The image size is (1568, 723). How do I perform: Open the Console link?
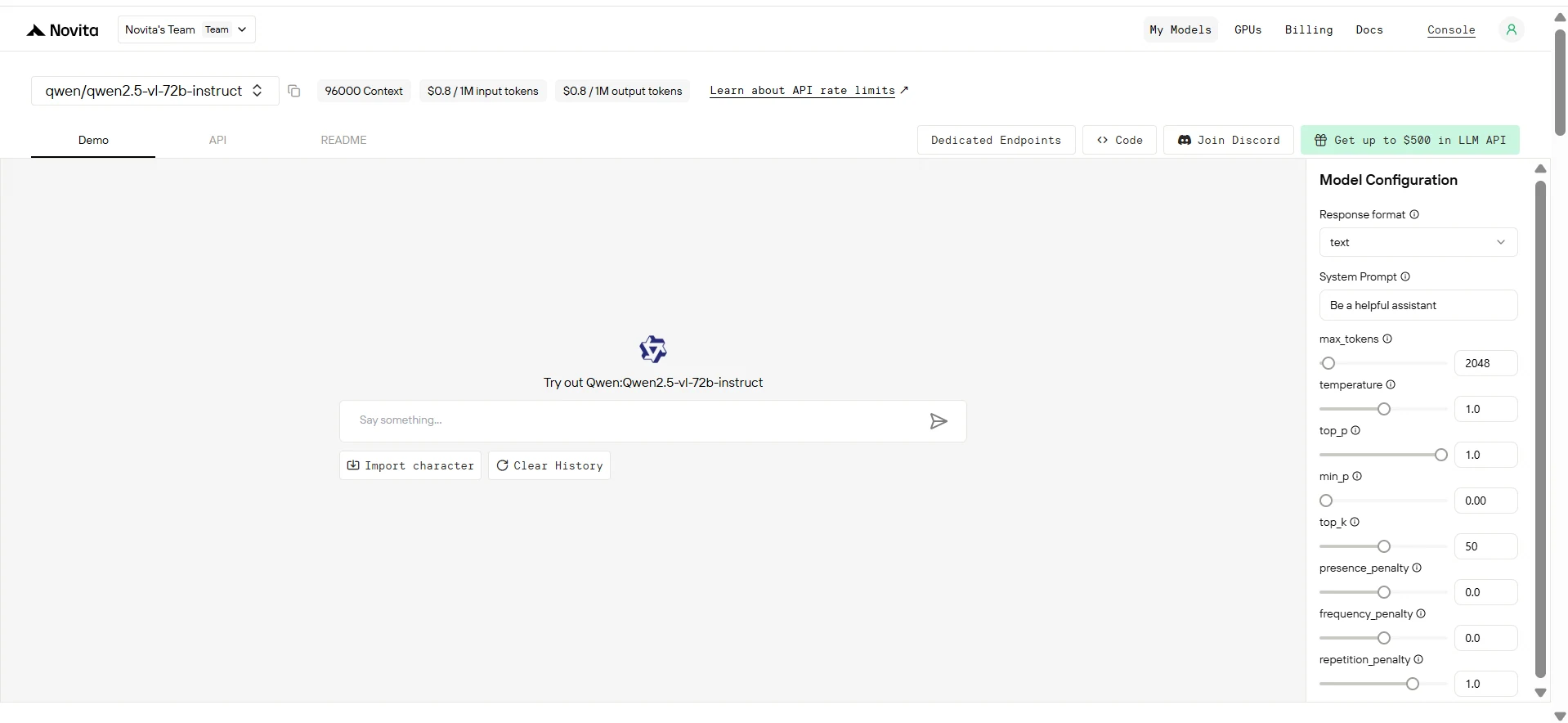1451,30
